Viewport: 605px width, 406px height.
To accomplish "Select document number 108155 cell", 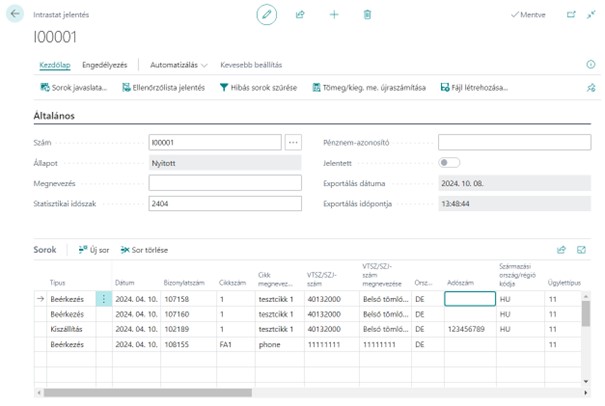I will 188,344.
